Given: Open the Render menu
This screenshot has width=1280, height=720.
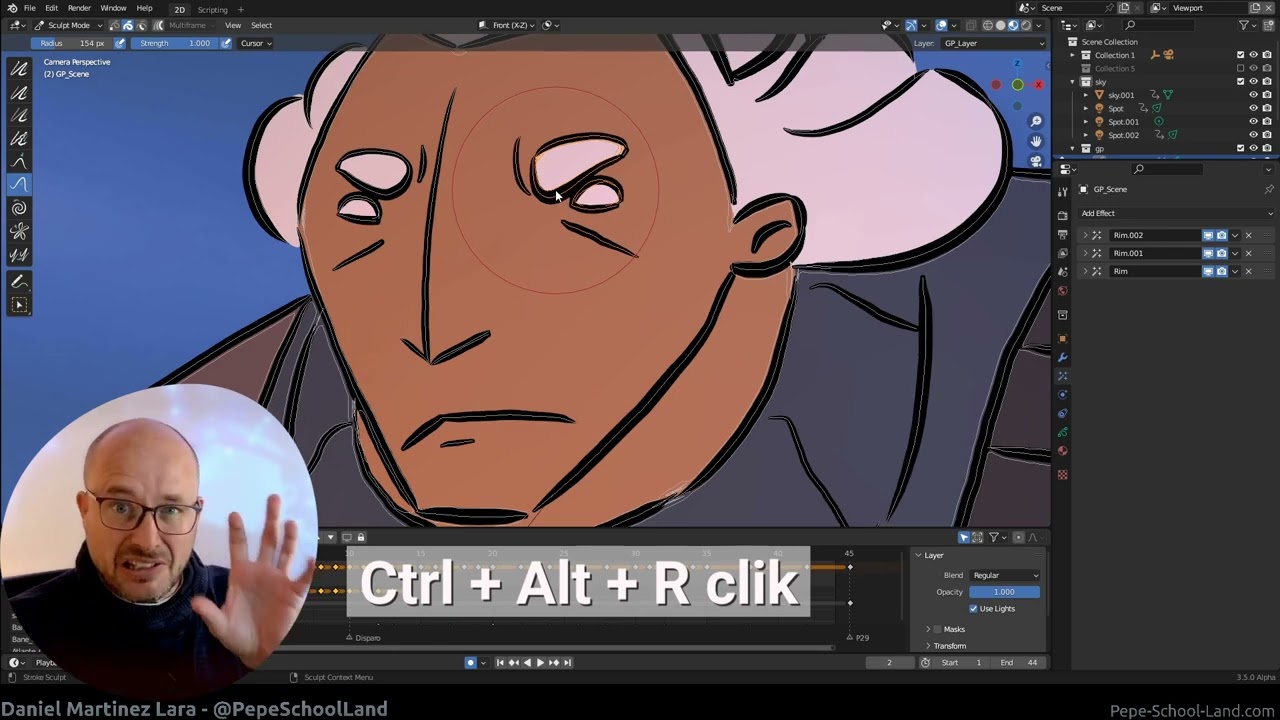Looking at the screenshot, I should (x=79, y=8).
